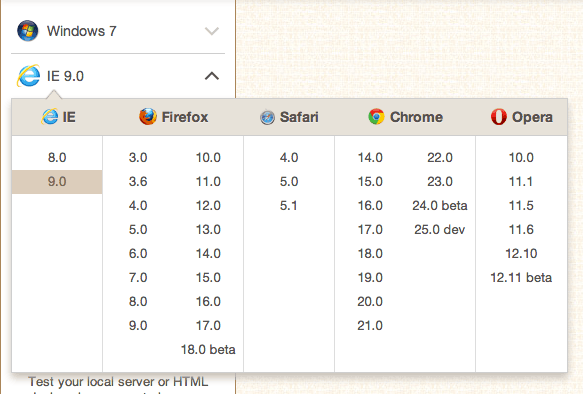Choose Firefox version 3.0
Viewport: 583px width, 394px height.
(x=138, y=158)
